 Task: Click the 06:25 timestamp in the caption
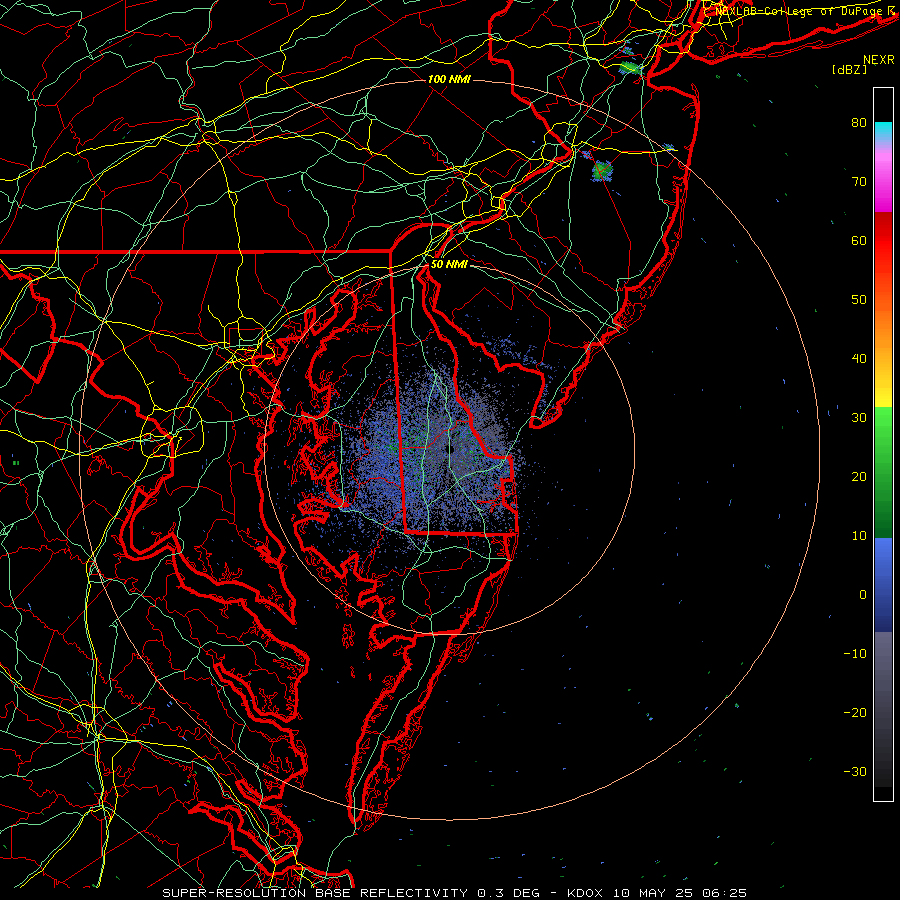[722, 893]
